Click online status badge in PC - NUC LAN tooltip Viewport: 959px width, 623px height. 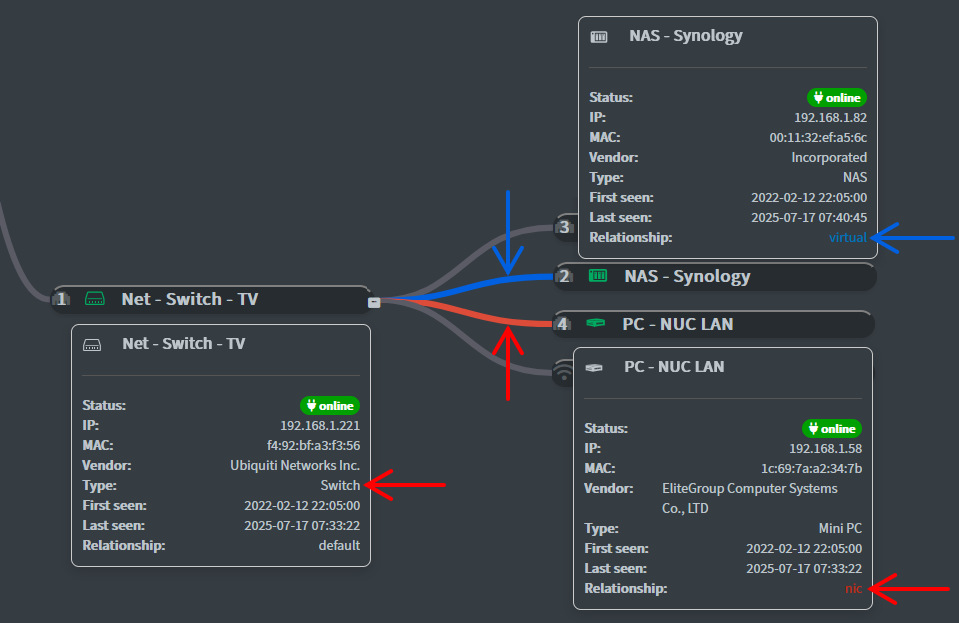(x=832, y=428)
